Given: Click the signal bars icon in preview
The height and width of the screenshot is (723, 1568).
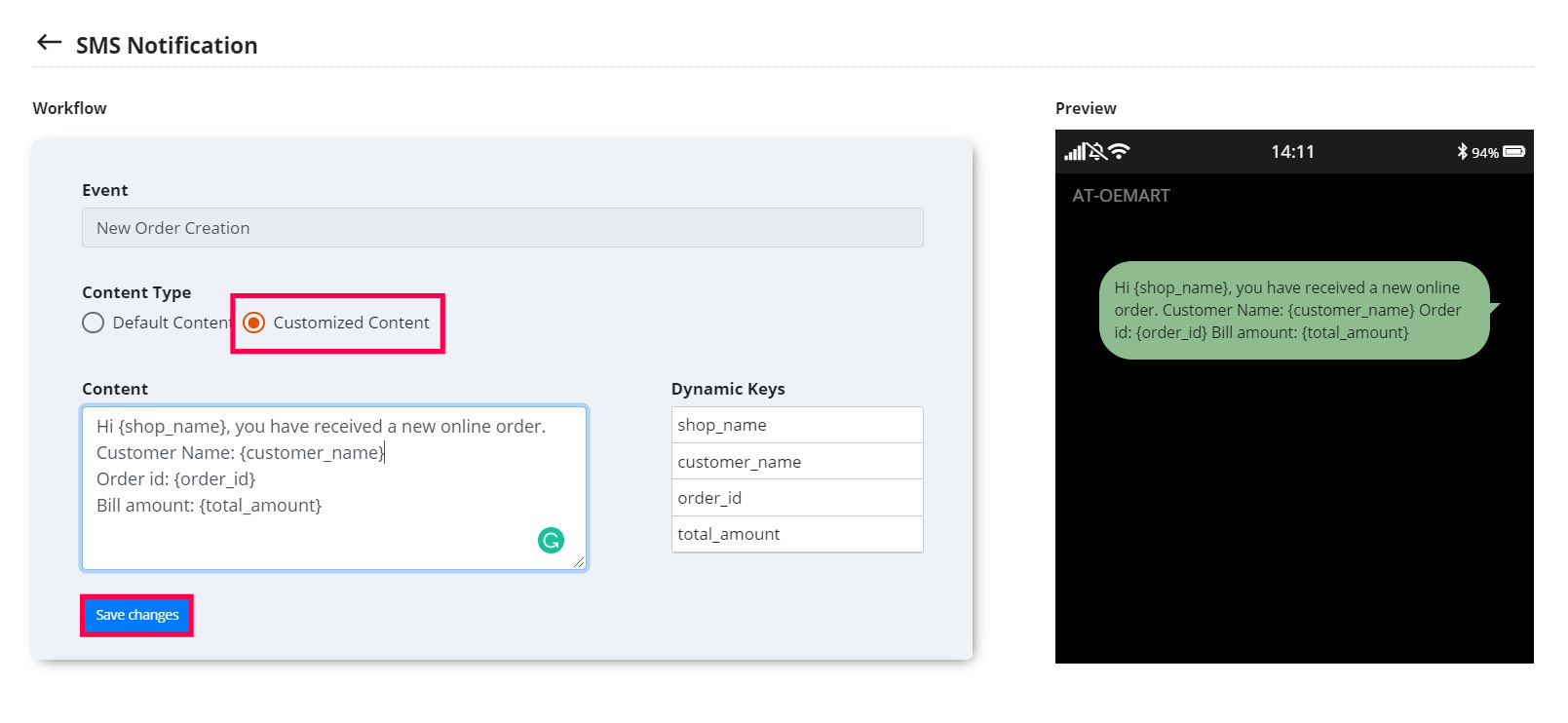Looking at the screenshot, I should (1074, 151).
